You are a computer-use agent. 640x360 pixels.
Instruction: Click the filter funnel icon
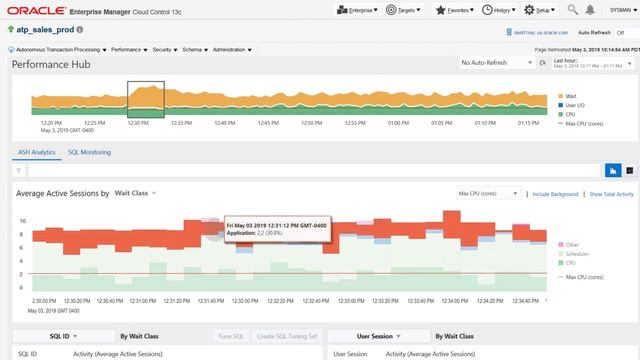pos(19,171)
